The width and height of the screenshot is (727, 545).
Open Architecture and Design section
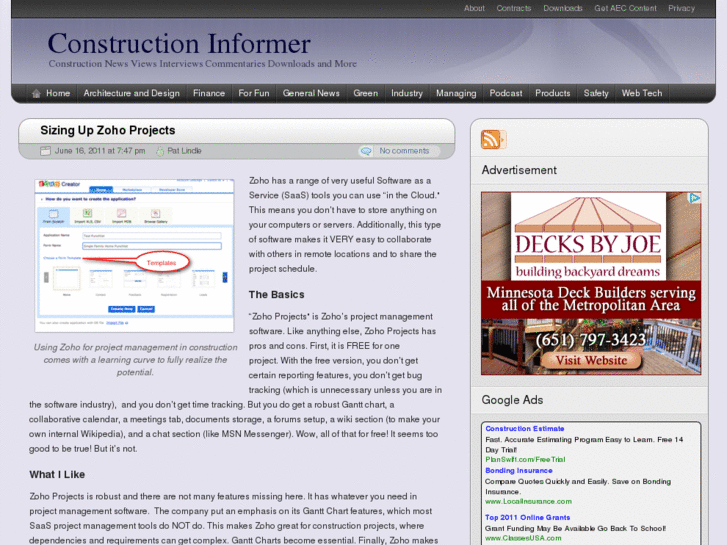click(131, 93)
